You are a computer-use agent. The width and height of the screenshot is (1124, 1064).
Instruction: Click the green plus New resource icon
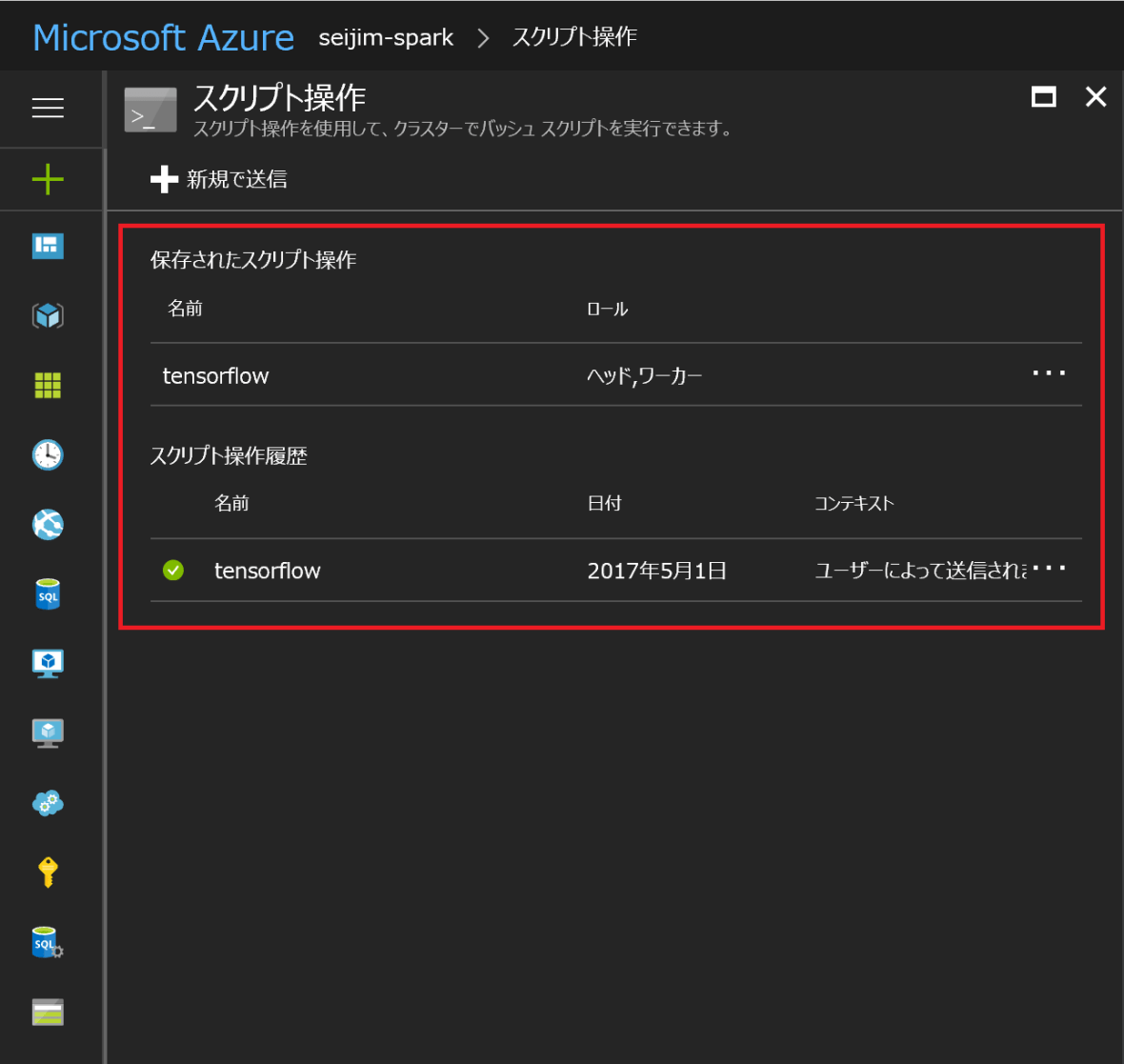pyautogui.click(x=48, y=179)
